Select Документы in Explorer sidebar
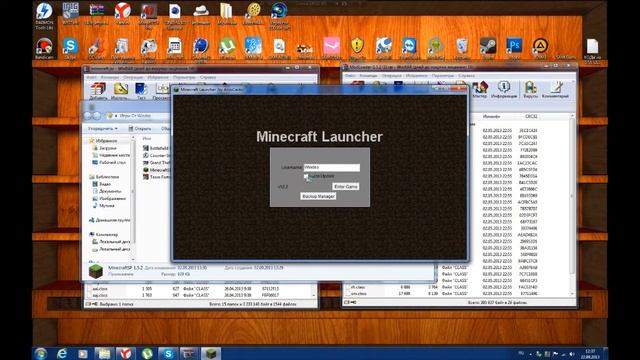This screenshot has width=640, height=360. pos(110,191)
